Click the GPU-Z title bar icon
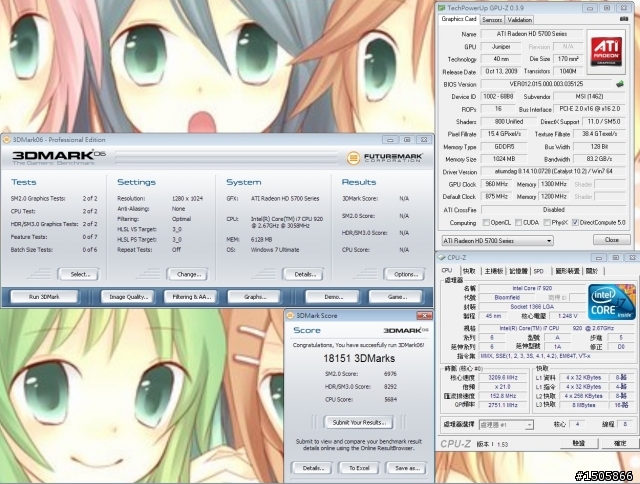Screen dimensions: 640x484 442,8
